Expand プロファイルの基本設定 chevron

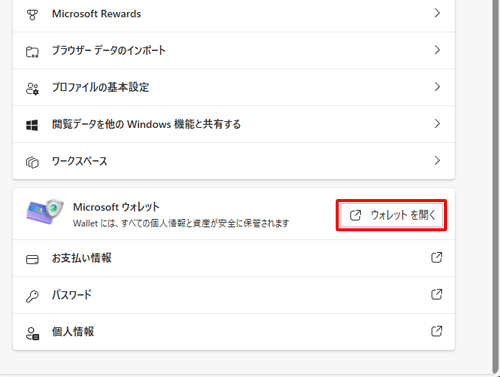pyautogui.click(x=437, y=87)
